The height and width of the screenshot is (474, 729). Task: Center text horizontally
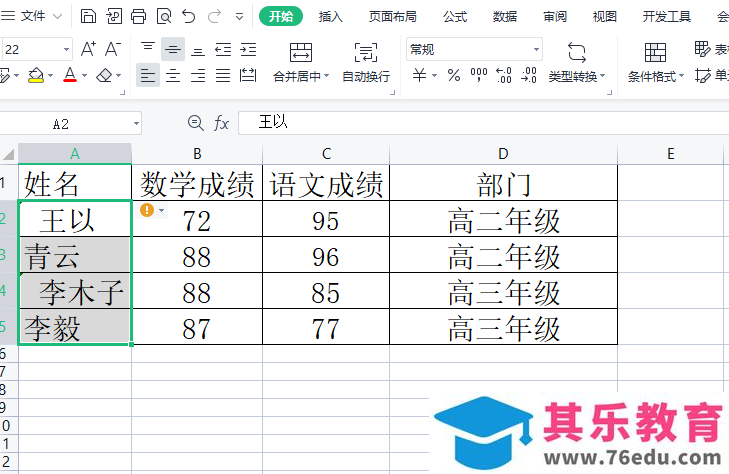pos(173,75)
